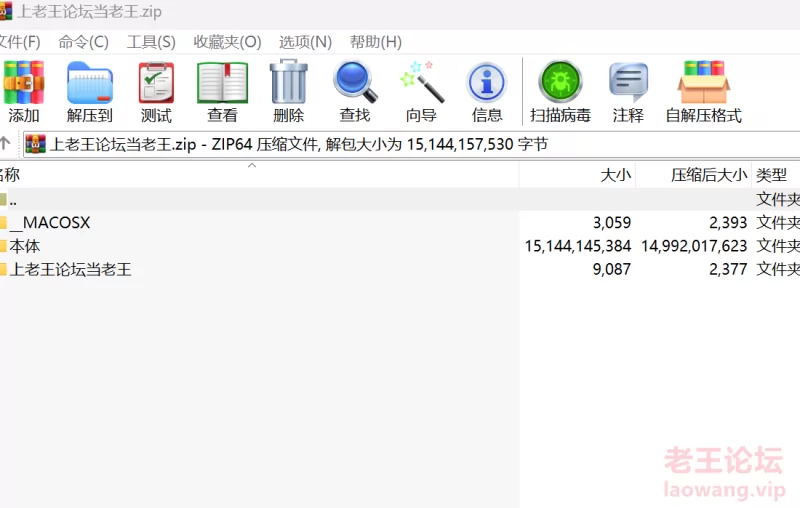Open the 查找 (Find) magnifier tool
This screenshot has width=800, height=508.
tap(355, 91)
